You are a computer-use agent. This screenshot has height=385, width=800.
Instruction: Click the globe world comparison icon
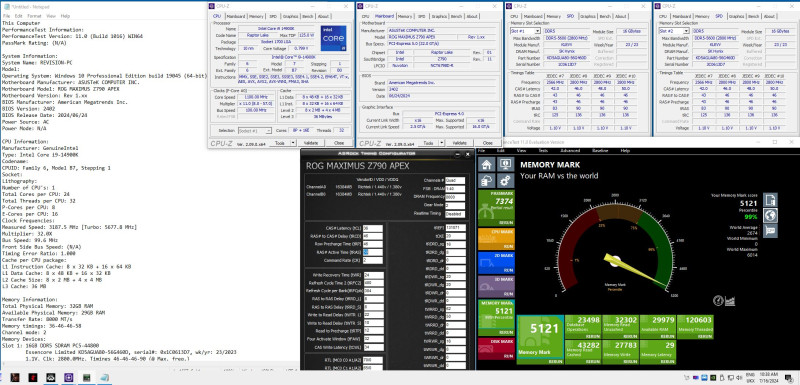pos(770,215)
